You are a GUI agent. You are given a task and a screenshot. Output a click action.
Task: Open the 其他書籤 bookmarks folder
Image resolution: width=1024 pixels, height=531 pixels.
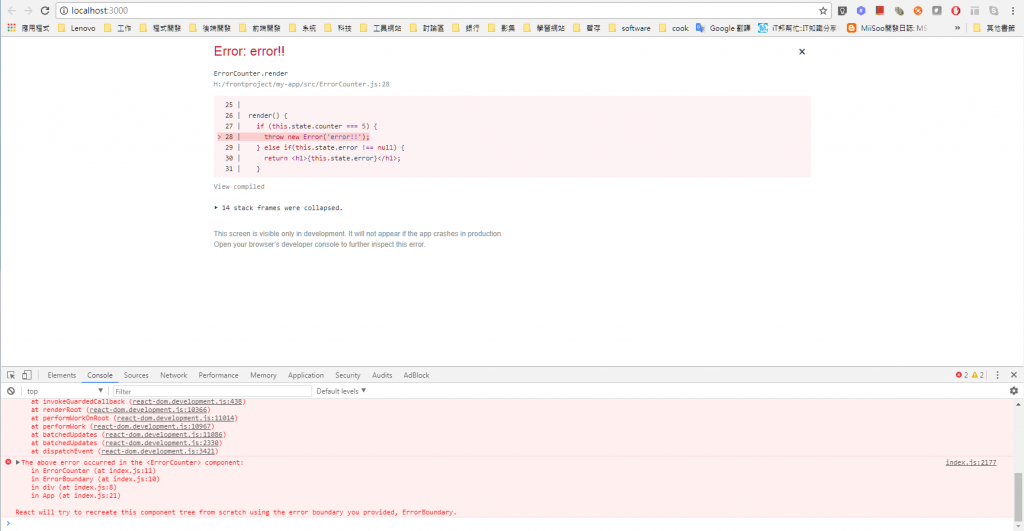coord(994,28)
